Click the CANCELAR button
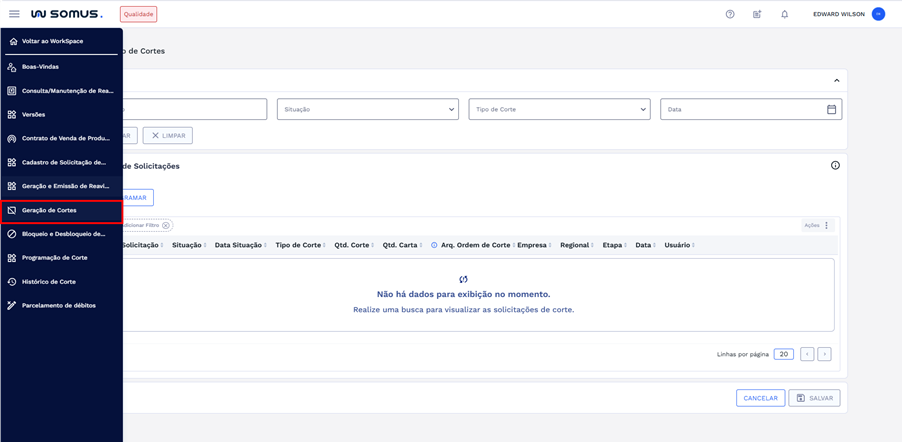This screenshot has height=442, width=902. click(x=760, y=398)
